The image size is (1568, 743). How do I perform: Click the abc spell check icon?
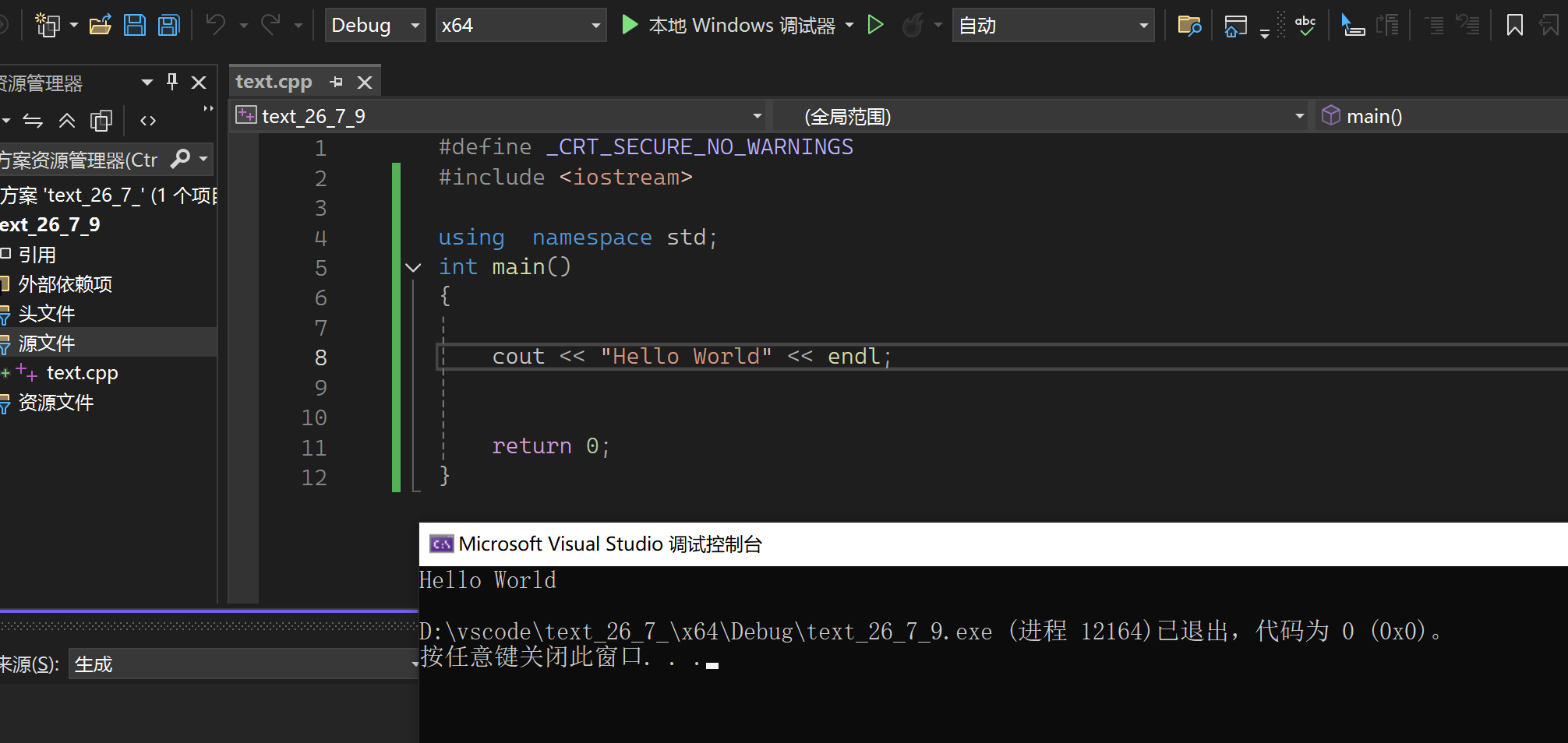[1305, 26]
